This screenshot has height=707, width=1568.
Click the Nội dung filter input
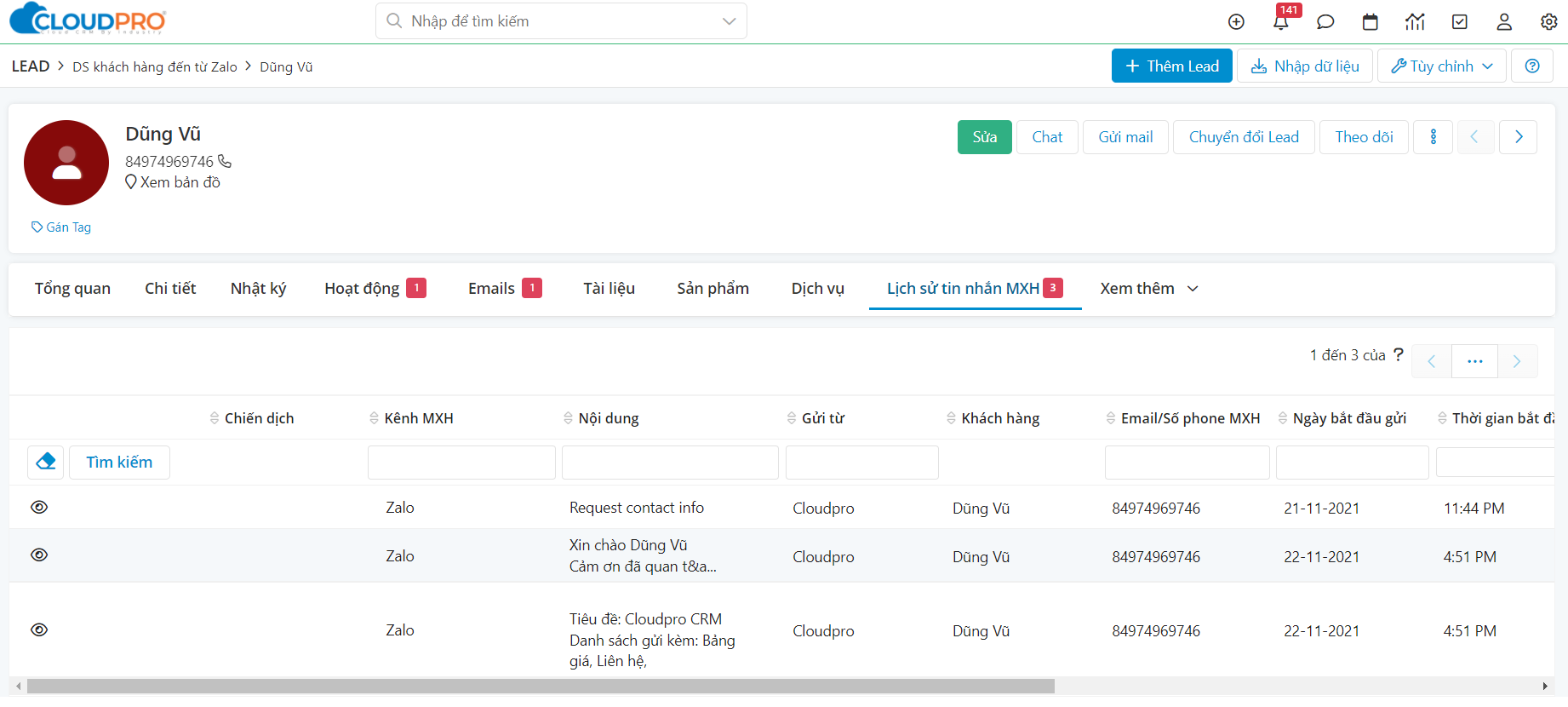pyautogui.click(x=670, y=463)
